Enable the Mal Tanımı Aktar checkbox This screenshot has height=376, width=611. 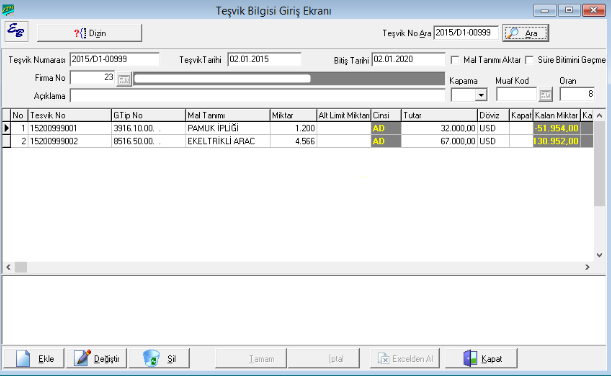tap(455, 60)
